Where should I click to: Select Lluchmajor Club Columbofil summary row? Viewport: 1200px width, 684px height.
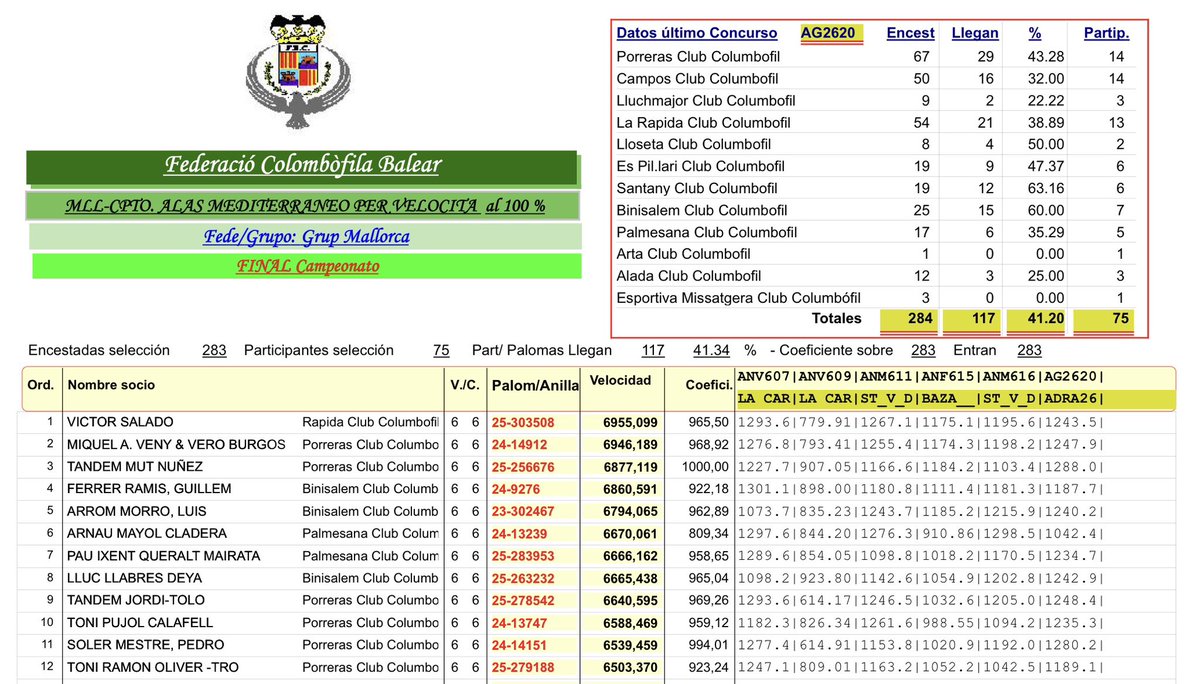coord(877,100)
